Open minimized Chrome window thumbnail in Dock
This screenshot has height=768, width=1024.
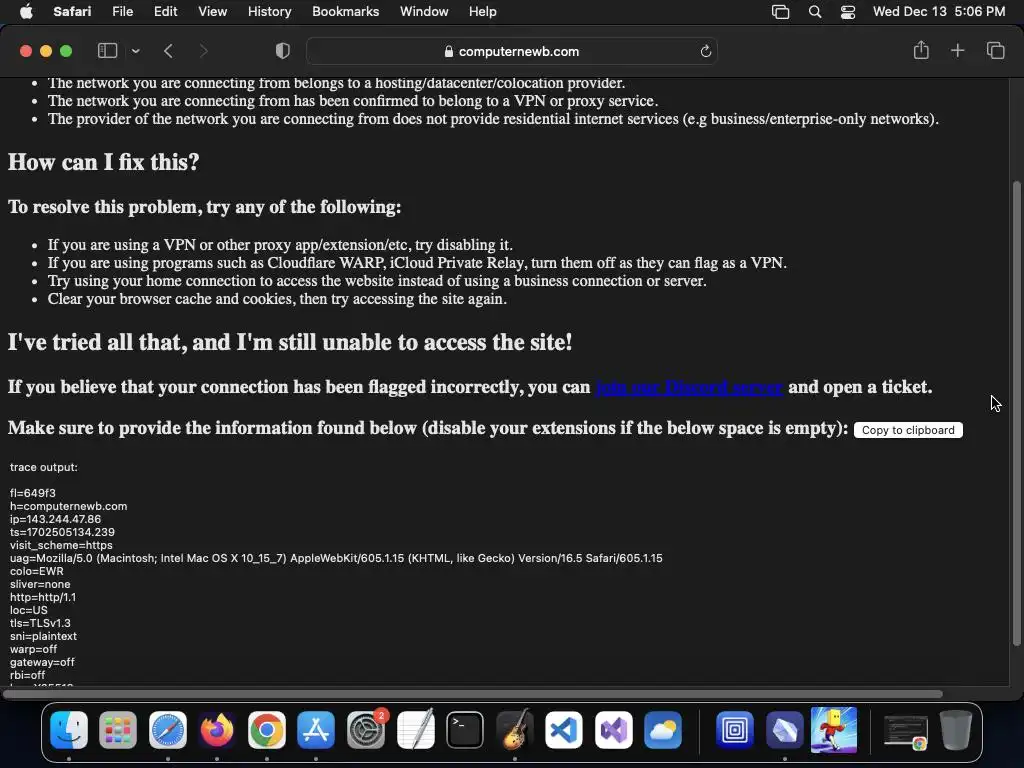[x=906, y=732]
